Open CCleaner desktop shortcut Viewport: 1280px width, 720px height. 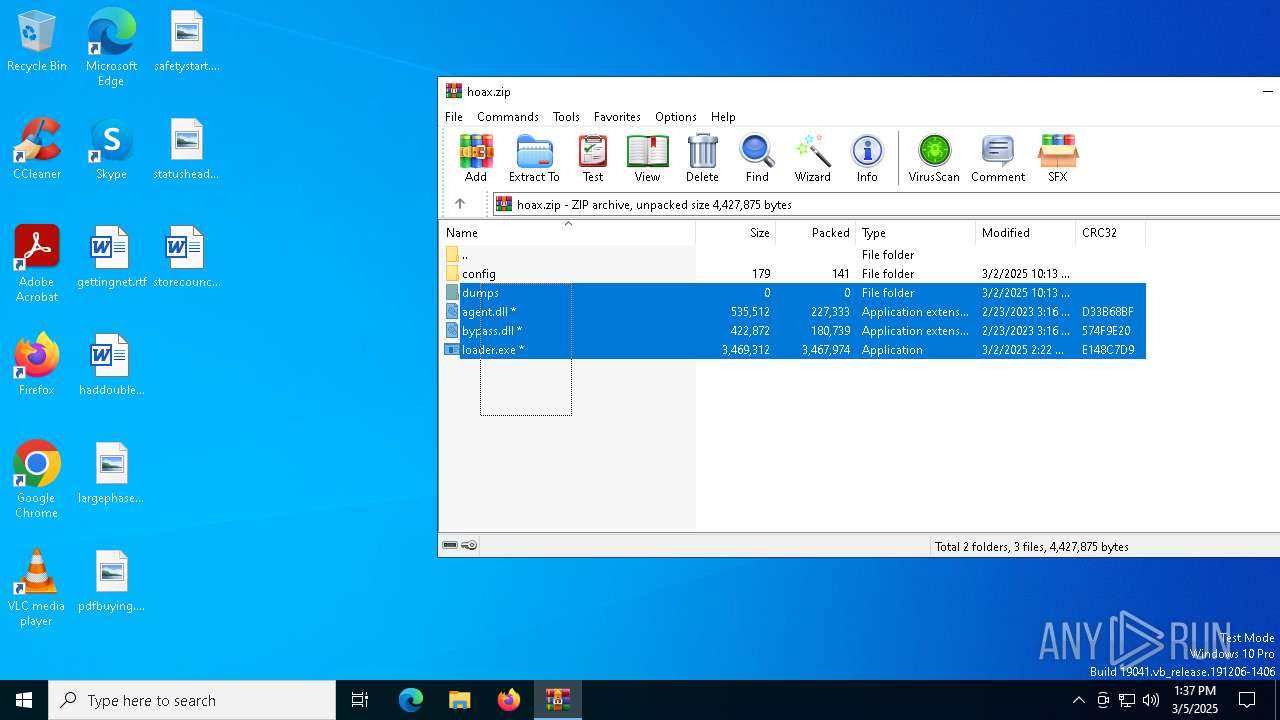coord(37,149)
